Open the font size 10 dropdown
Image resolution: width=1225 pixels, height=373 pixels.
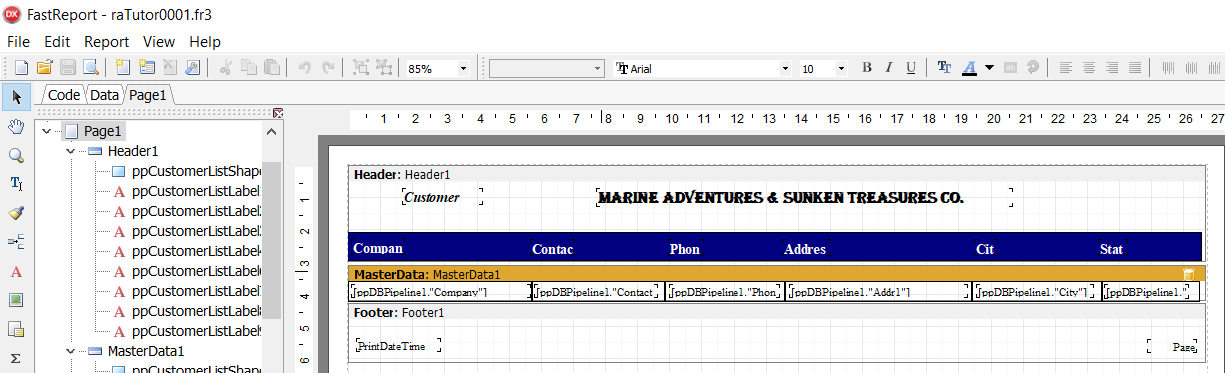(841, 69)
